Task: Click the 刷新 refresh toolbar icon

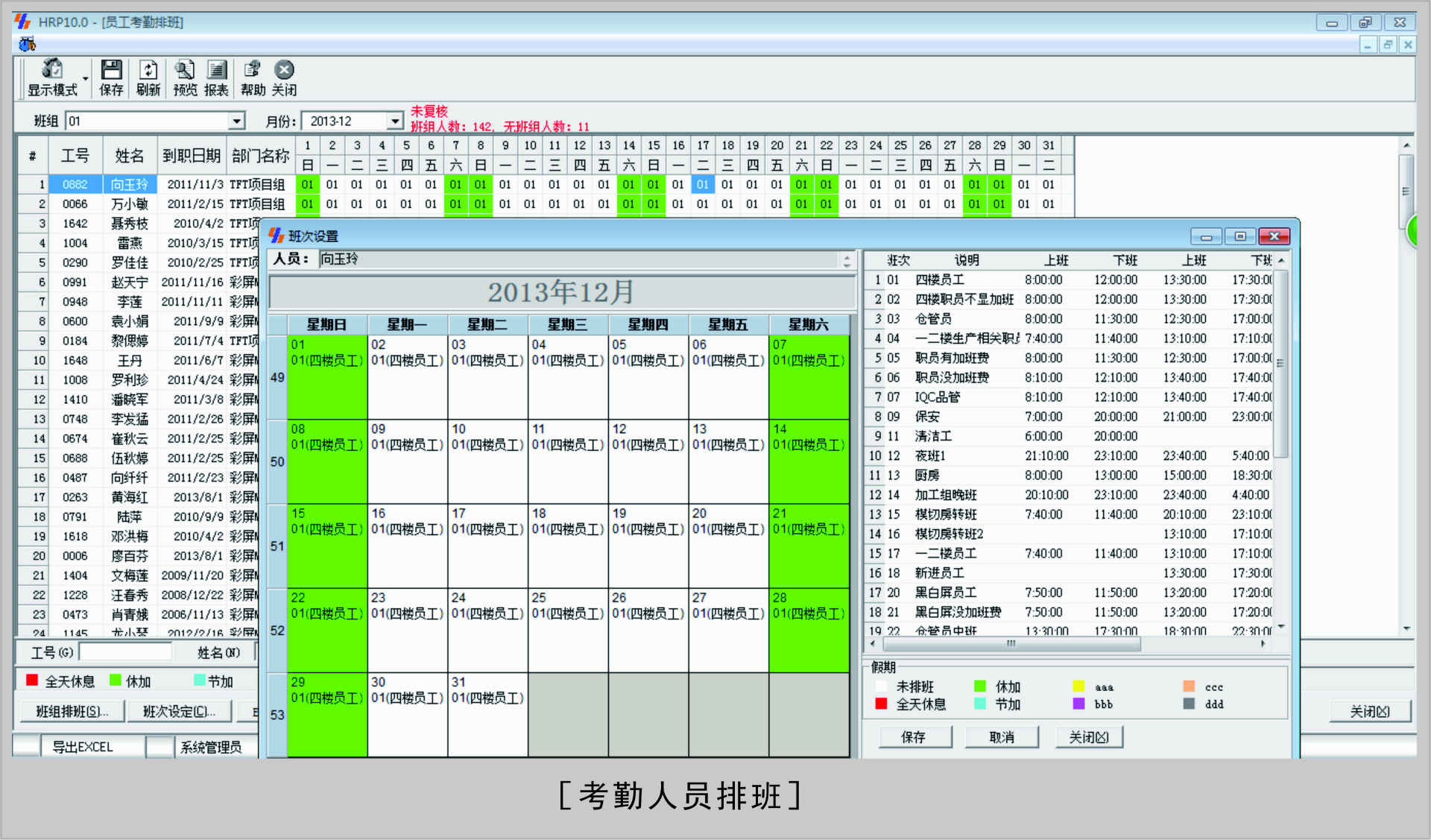Action: (x=148, y=78)
